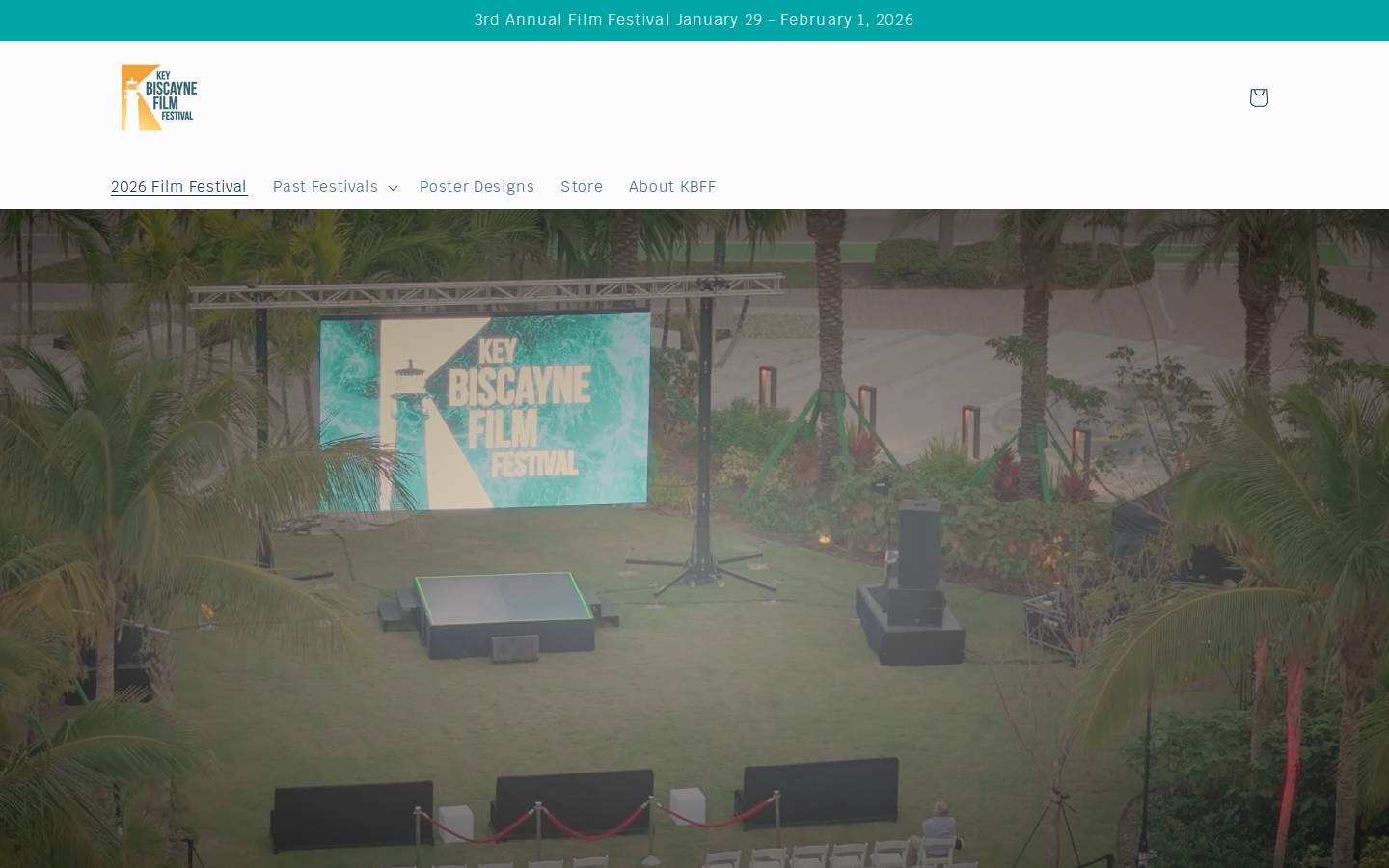Expand the Past Festivals dropdown chevron
1389x868 pixels.
point(393,188)
